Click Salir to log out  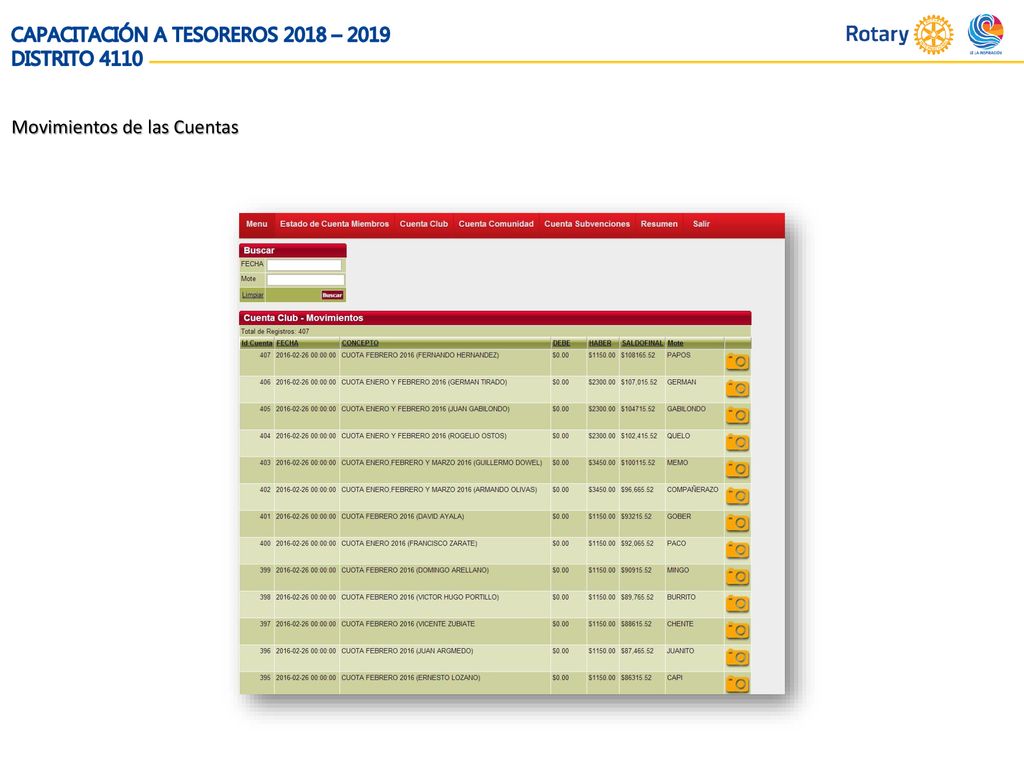(701, 224)
